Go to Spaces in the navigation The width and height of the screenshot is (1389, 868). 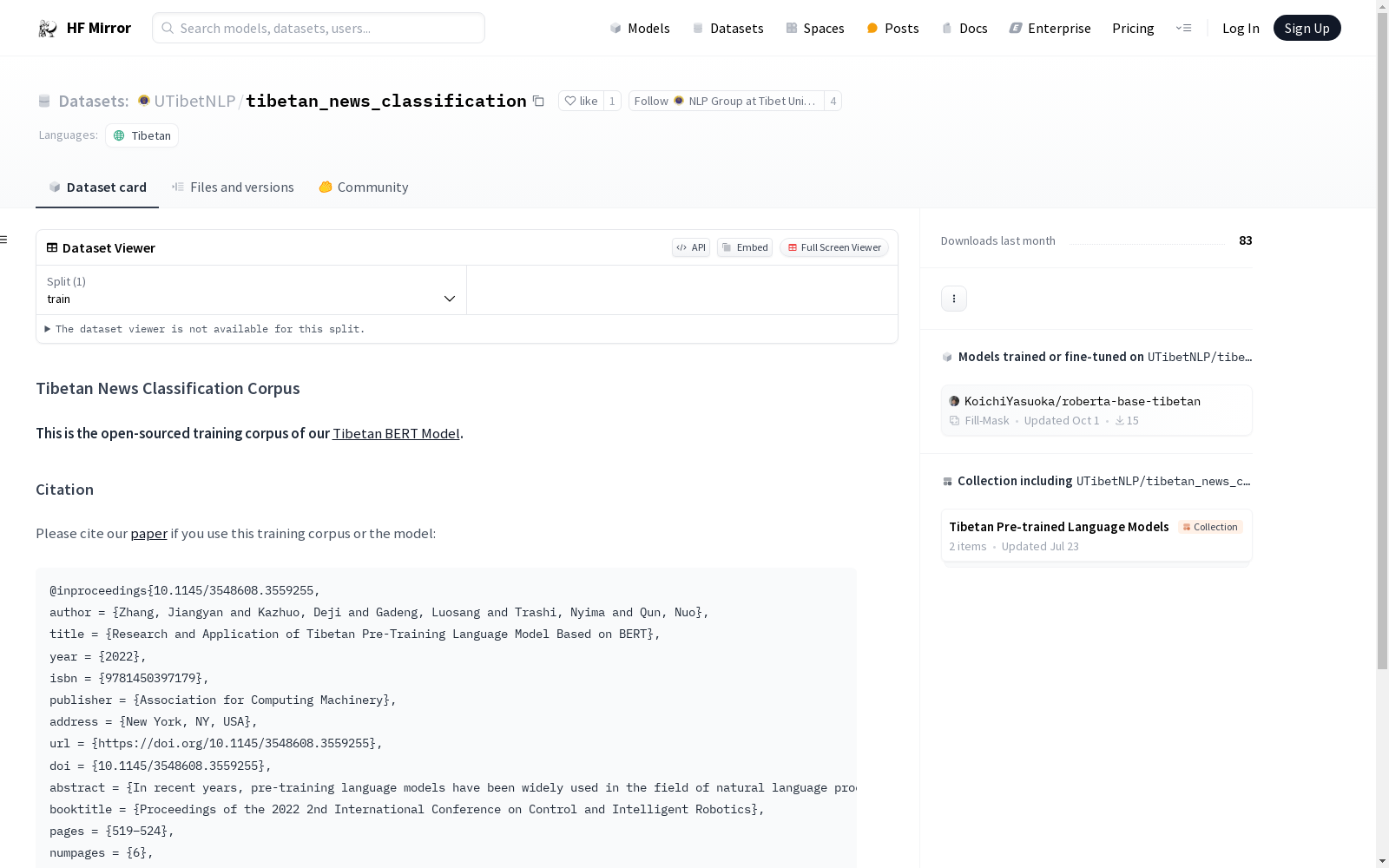pos(815,28)
